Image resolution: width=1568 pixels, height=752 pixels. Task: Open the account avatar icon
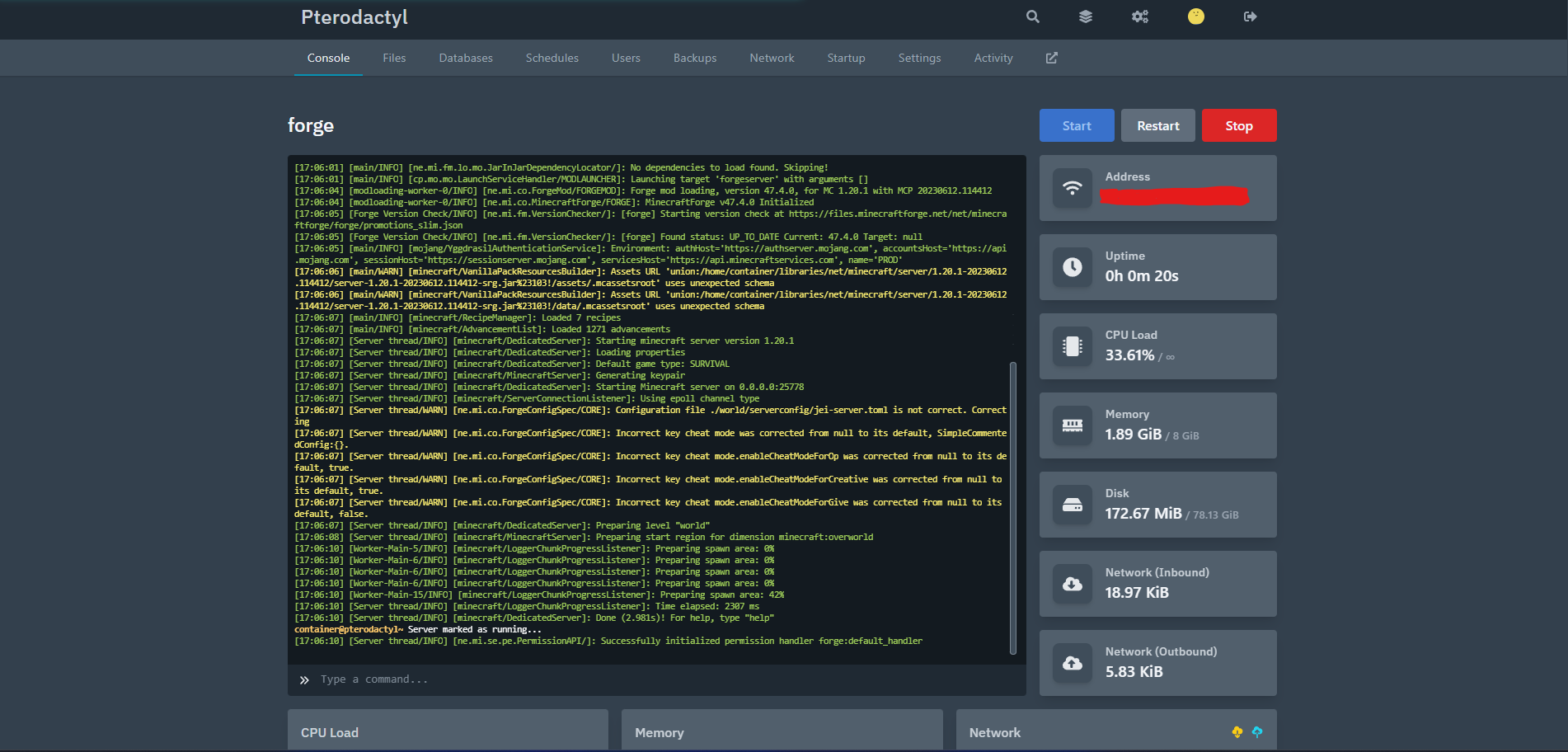(1195, 16)
